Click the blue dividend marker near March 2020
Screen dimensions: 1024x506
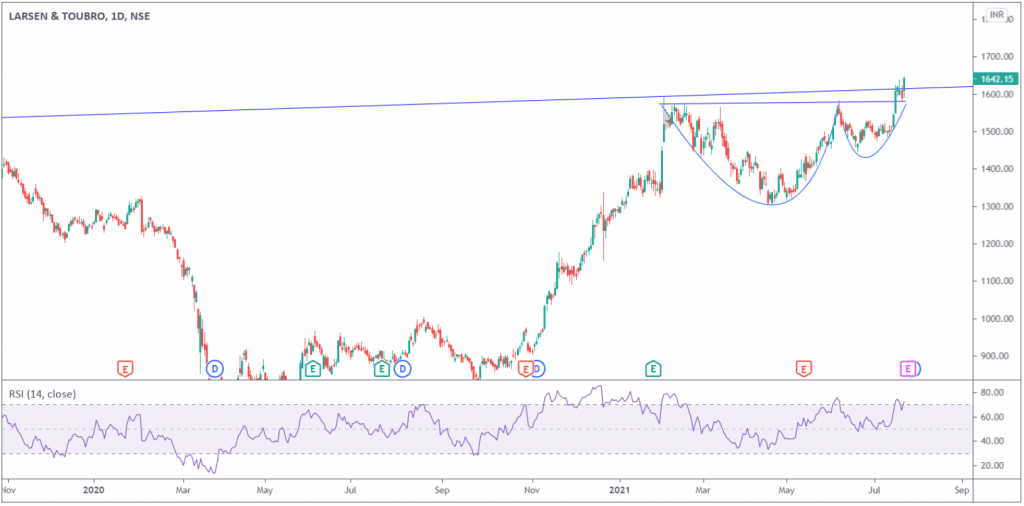click(213, 368)
